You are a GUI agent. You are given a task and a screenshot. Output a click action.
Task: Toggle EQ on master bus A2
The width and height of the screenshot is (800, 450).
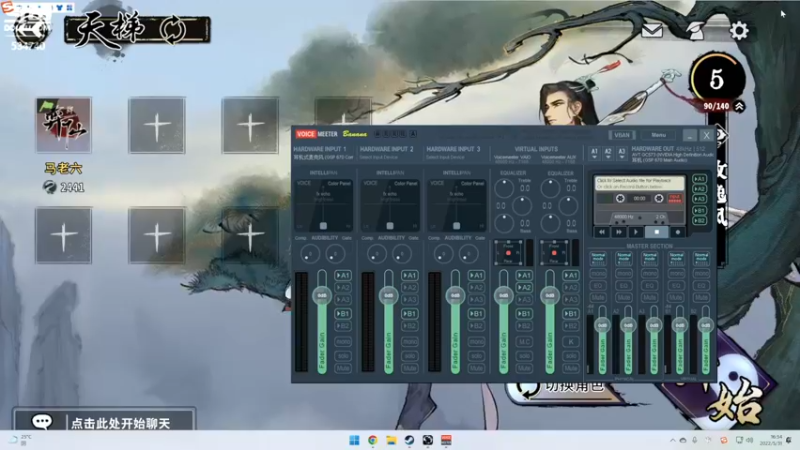point(624,285)
